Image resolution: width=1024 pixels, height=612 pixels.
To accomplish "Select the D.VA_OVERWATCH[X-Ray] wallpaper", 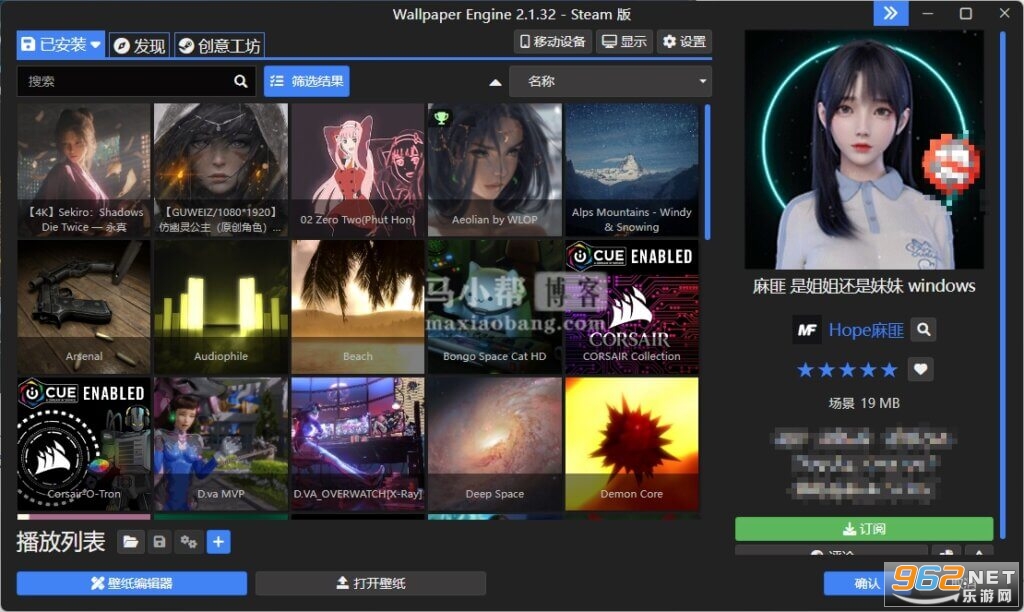I will click(358, 443).
